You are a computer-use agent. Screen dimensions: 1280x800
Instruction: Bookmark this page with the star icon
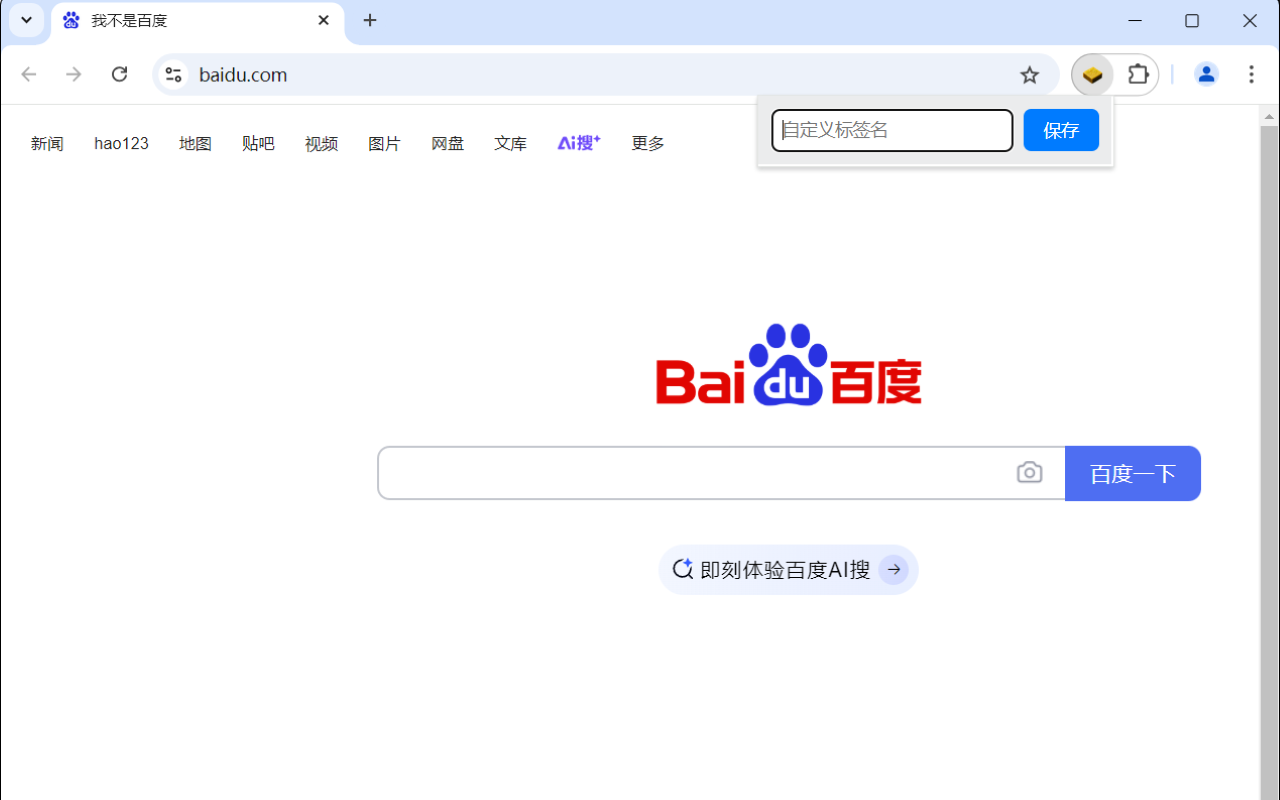coord(1030,74)
